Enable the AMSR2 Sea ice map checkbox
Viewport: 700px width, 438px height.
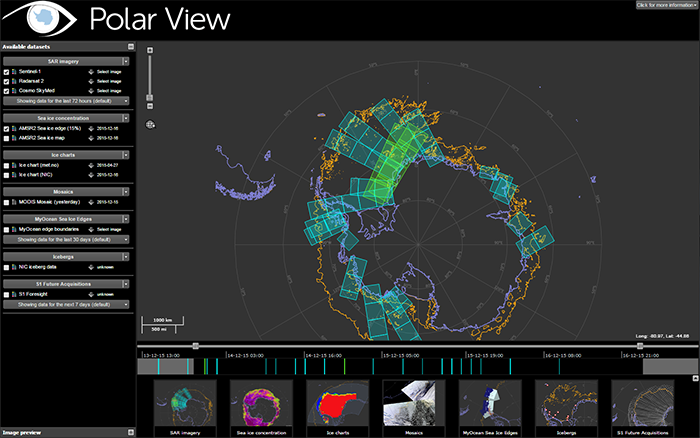(x=7, y=138)
